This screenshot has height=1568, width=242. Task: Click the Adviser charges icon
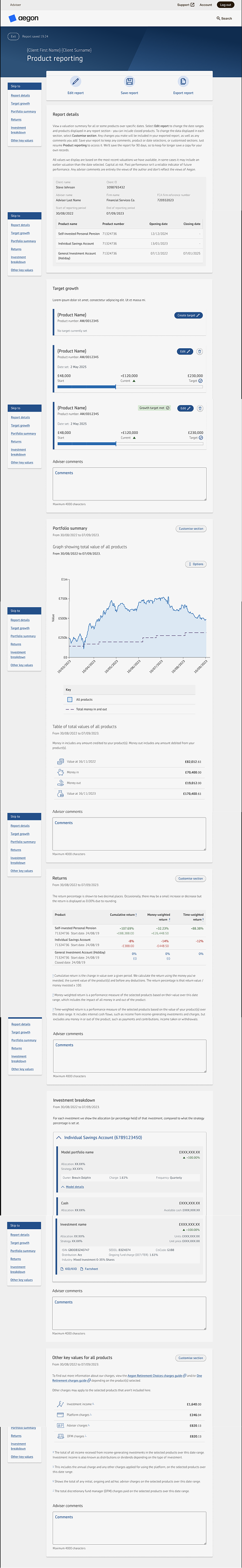pos(60,1426)
